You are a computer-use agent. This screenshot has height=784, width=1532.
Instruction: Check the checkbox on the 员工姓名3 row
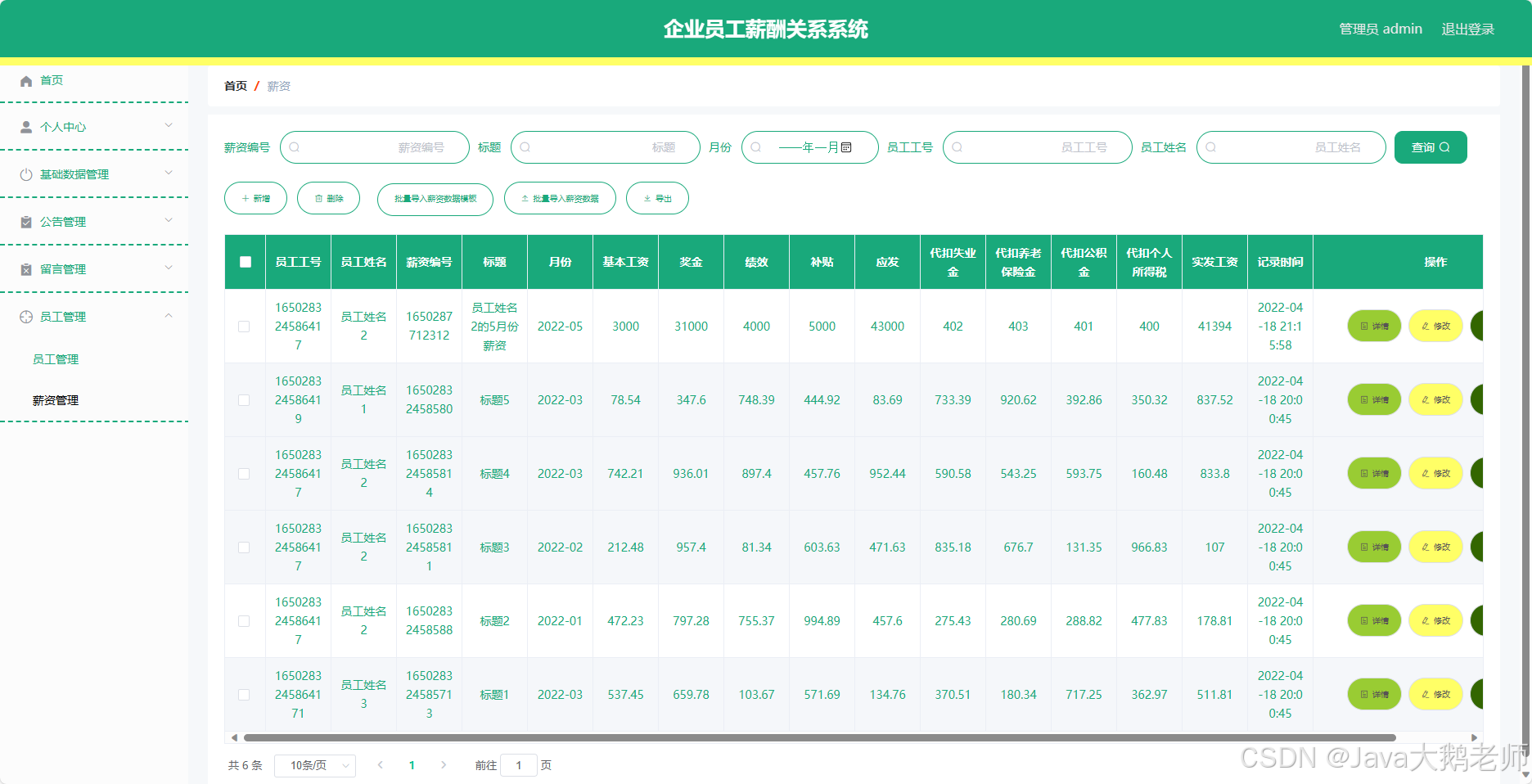pyautogui.click(x=244, y=694)
